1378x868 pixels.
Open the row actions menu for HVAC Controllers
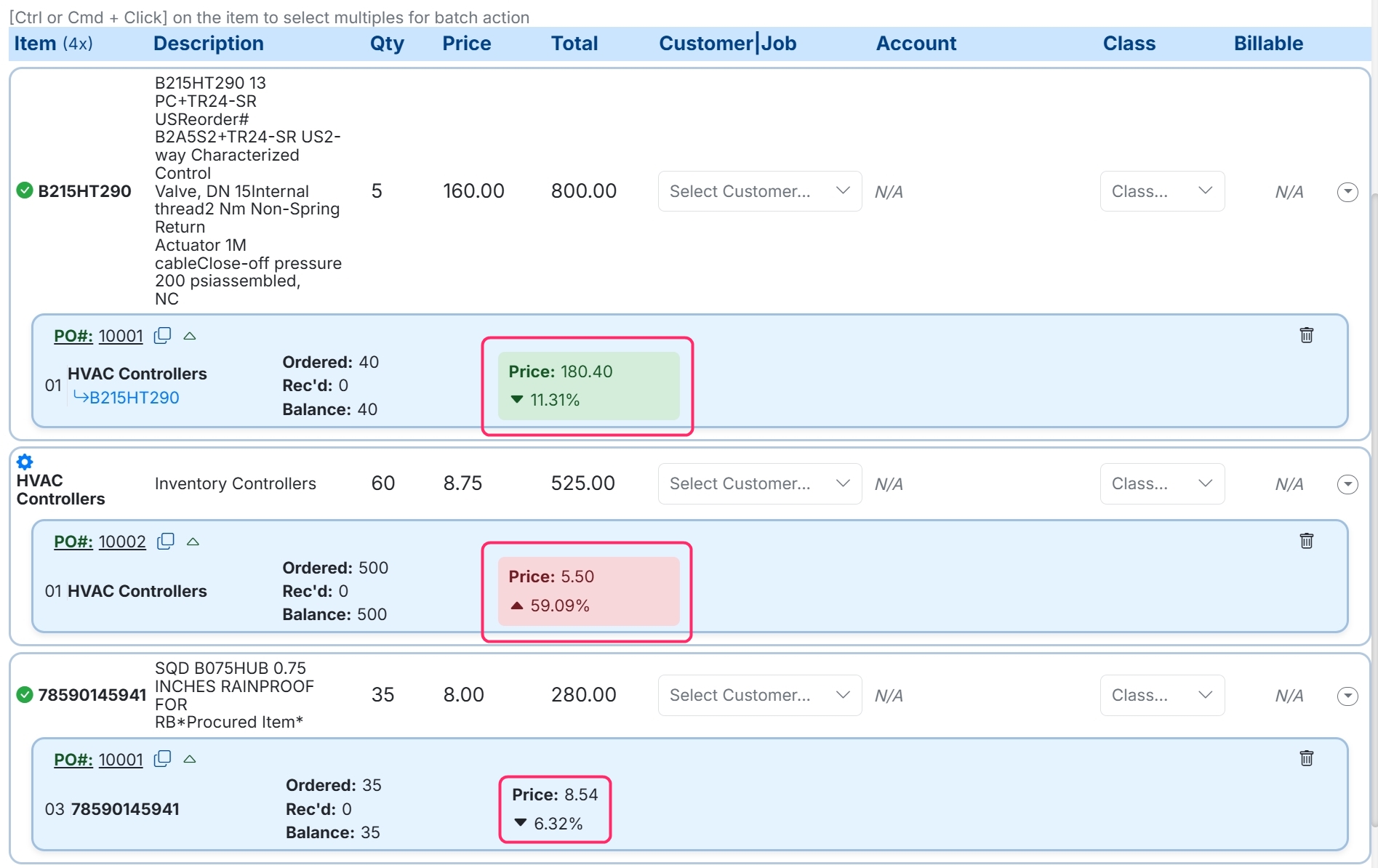(1347, 484)
